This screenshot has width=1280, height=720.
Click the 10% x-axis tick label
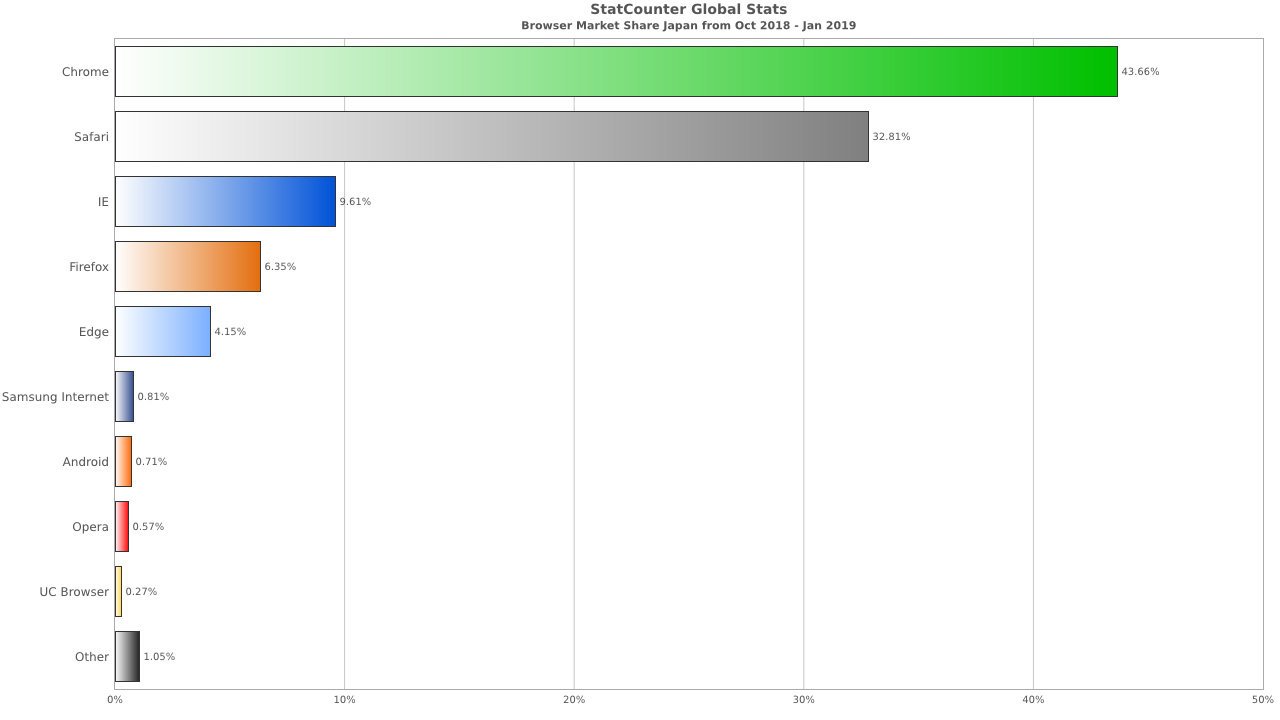344,699
